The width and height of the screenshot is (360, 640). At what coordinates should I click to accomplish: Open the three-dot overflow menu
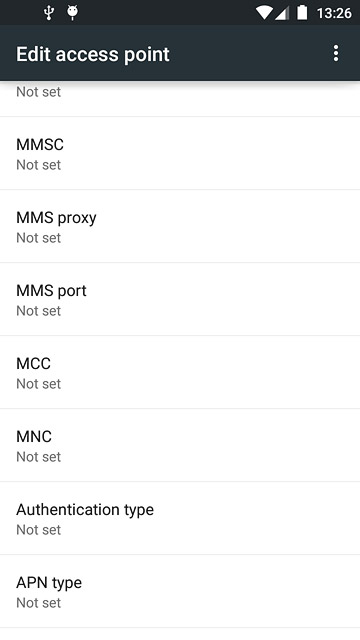point(336,53)
